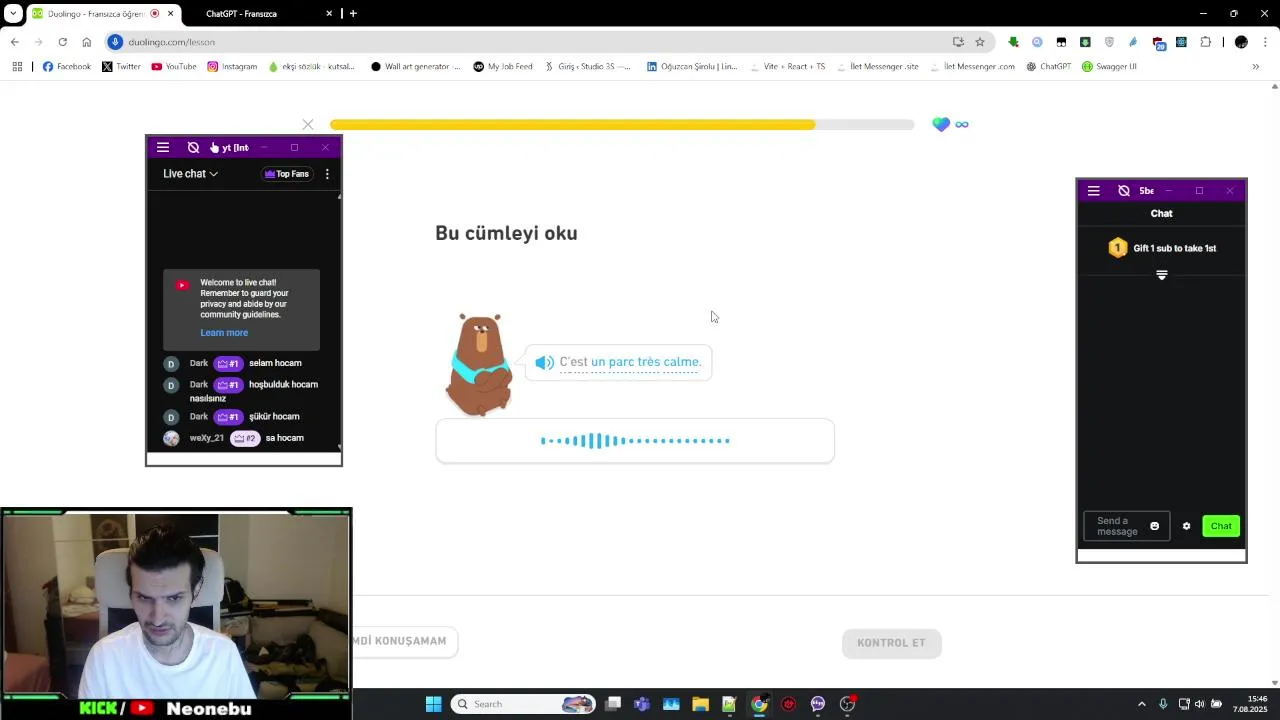Image resolution: width=1280 pixels, height=720 pixels.
Task: Open the My Job Feed bookmark
Action: tap(503, 67)
